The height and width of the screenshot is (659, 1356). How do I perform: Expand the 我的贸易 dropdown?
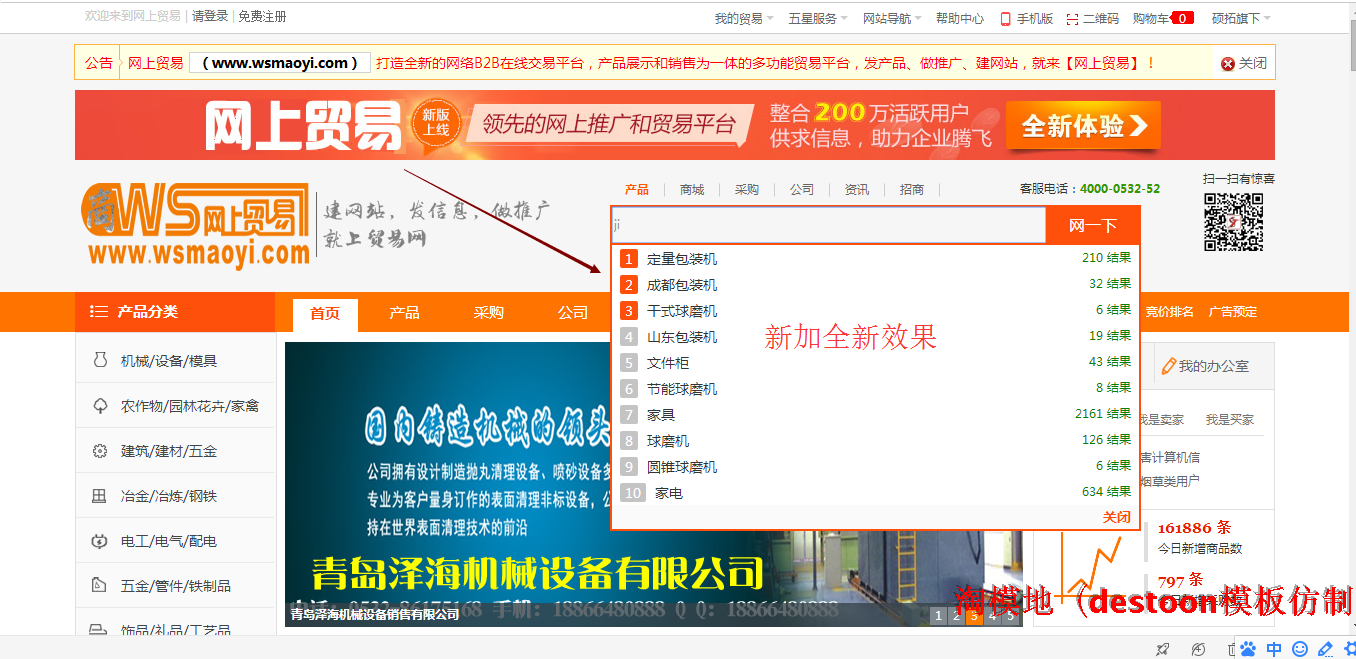pyautogui.click(x=745, y=18)
